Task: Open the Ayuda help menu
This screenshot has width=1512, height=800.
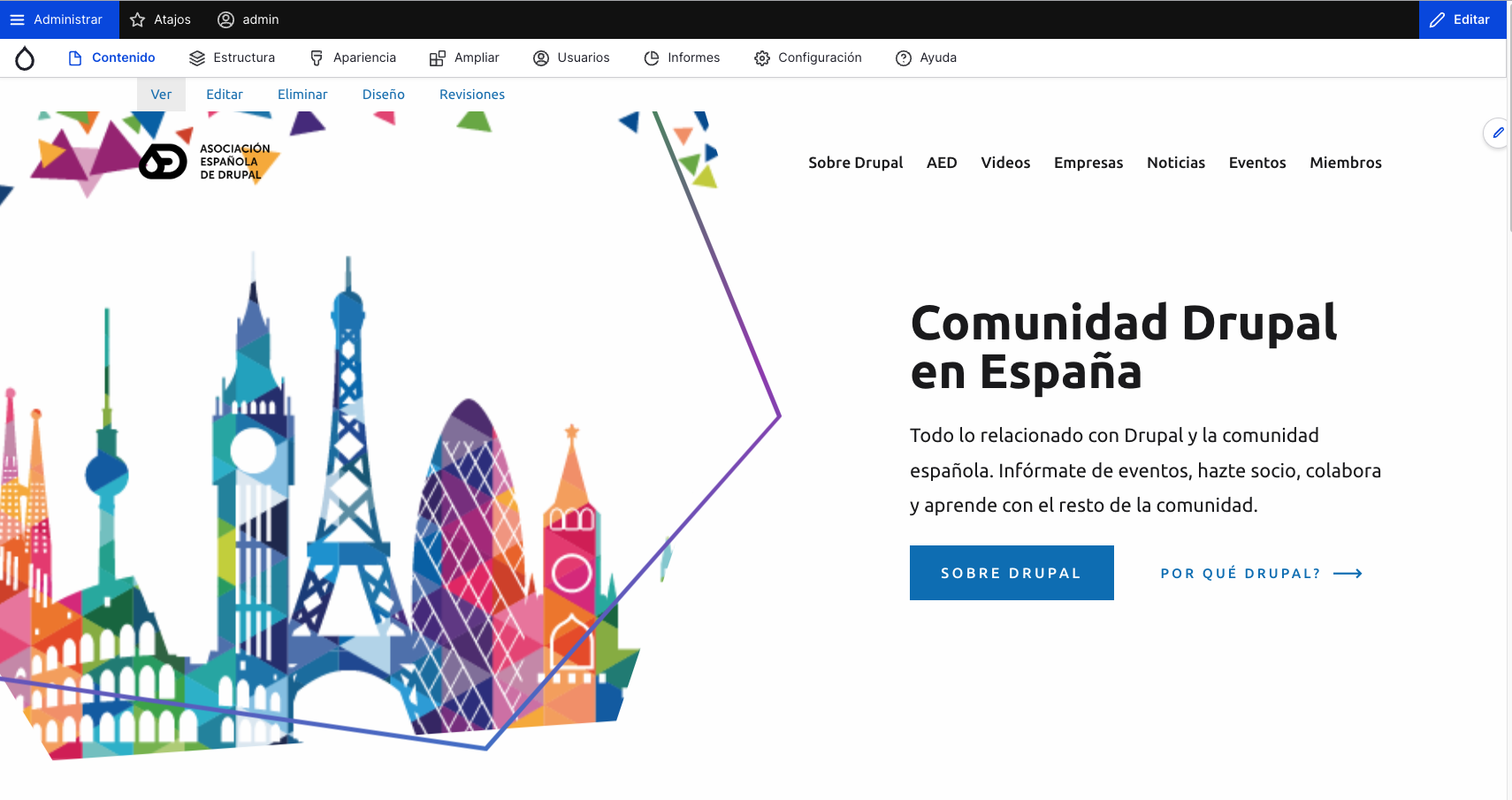Action: (927, 57)
